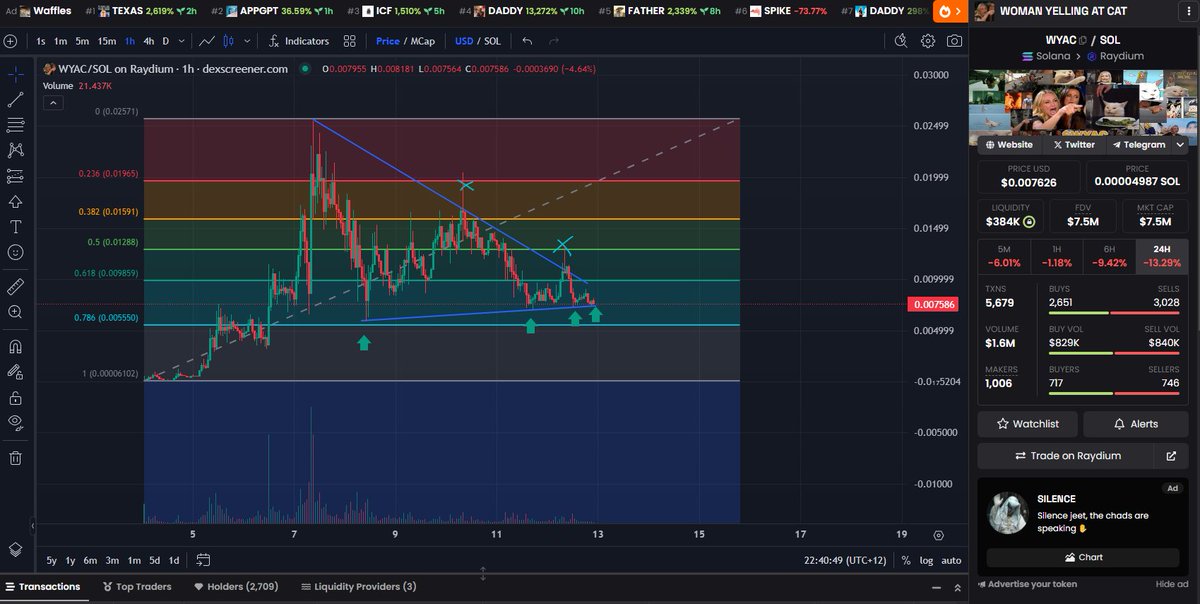This screenshot has width=1200, height=604.
Task: Switch chart to line style
Action: coord(206,41)
